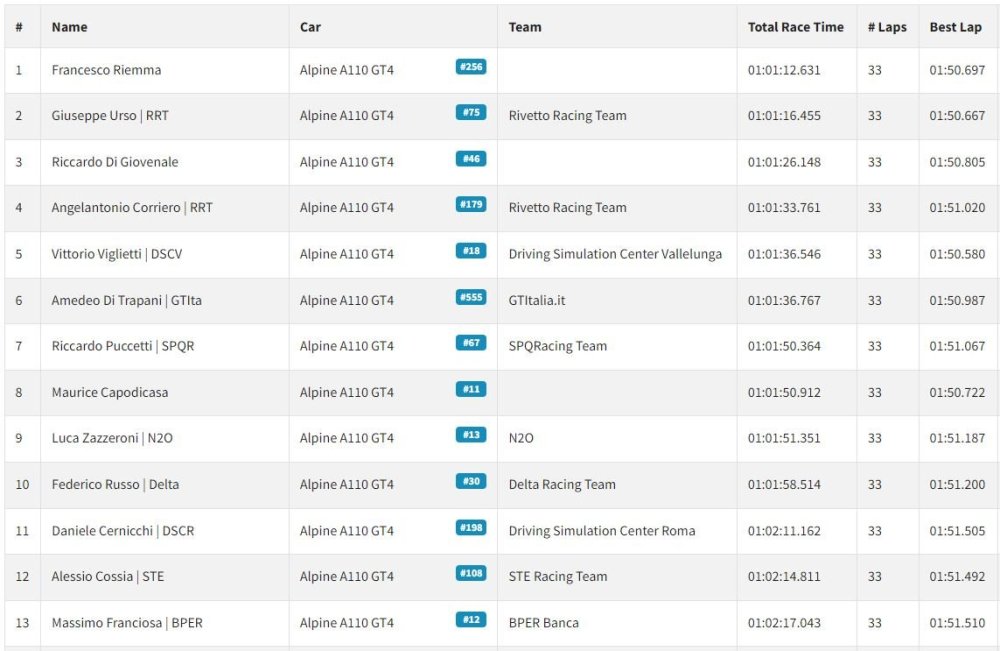The image size is (1000, 651).
Task: Click team SPQRacing Team
Action: [558, 346]
